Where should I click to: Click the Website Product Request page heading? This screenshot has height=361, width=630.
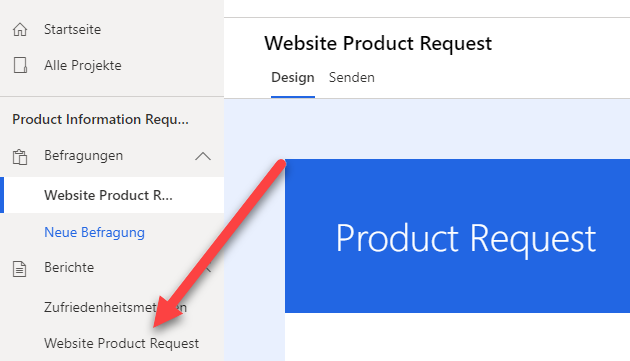(378, 43)
